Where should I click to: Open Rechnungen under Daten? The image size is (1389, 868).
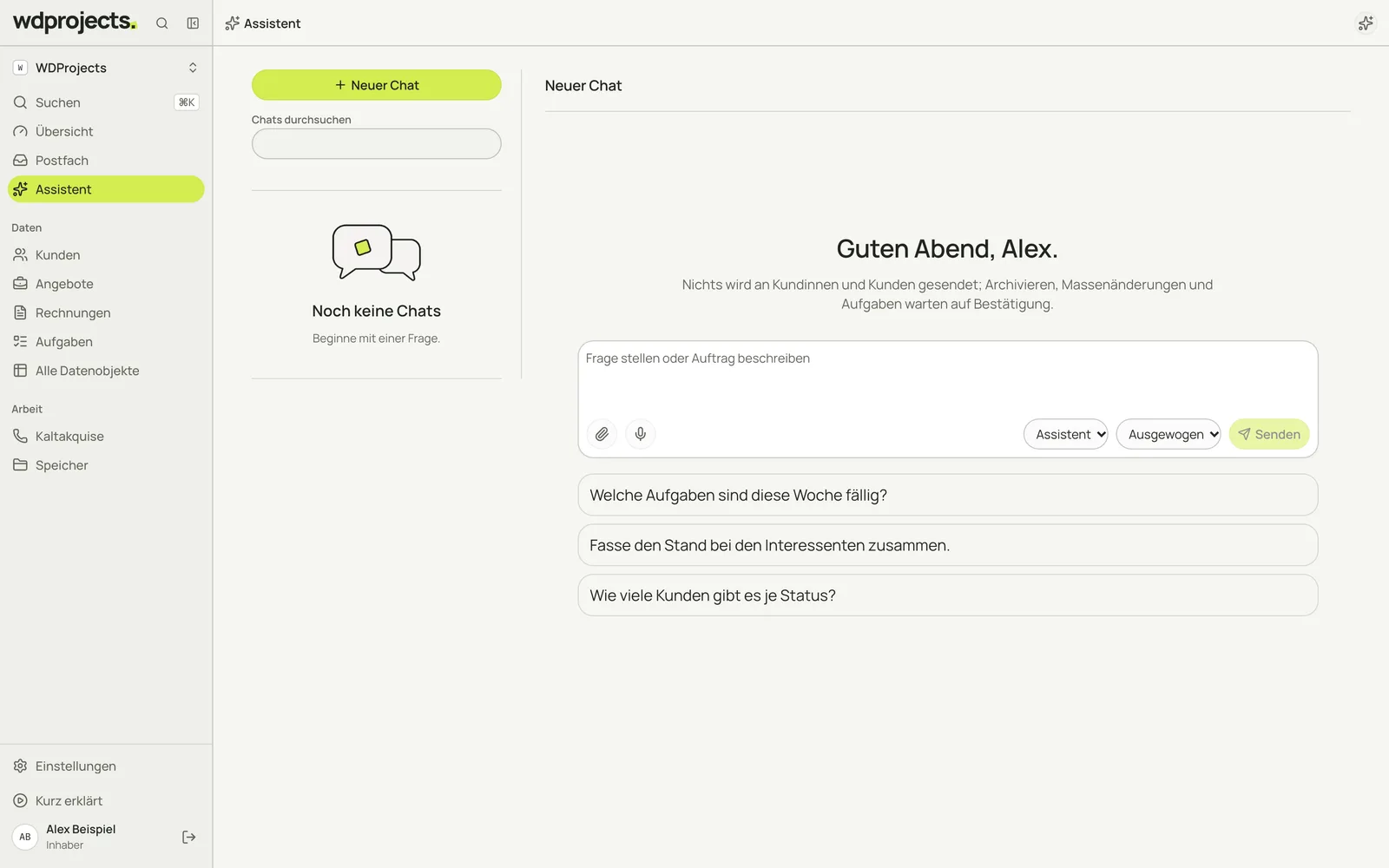pyautogui.click(x=106, y=312)
